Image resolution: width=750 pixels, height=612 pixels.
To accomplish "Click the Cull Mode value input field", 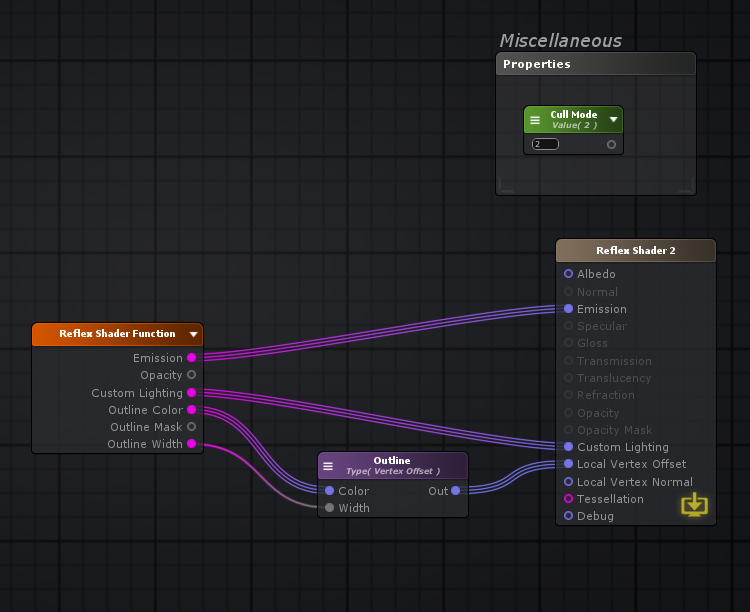I will [x=545, y=144].
